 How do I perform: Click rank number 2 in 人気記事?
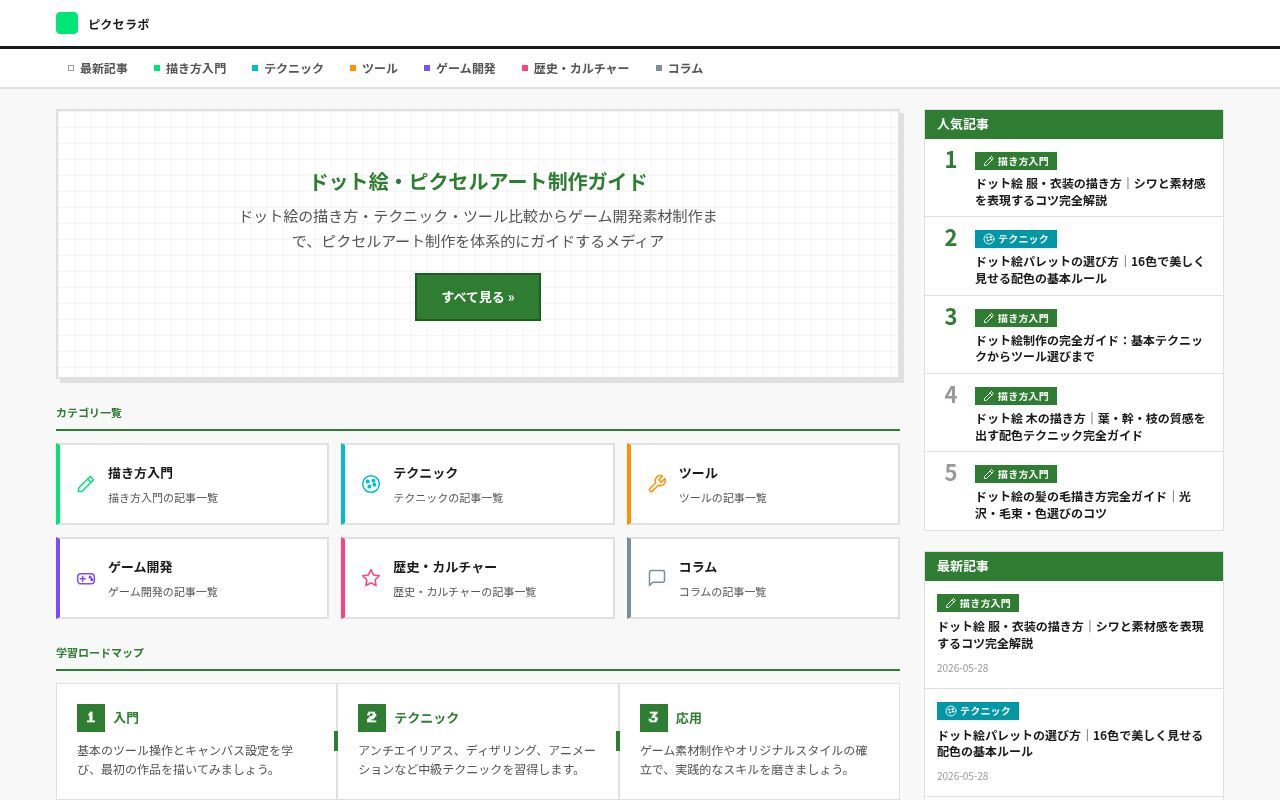(x=951, y=238)
